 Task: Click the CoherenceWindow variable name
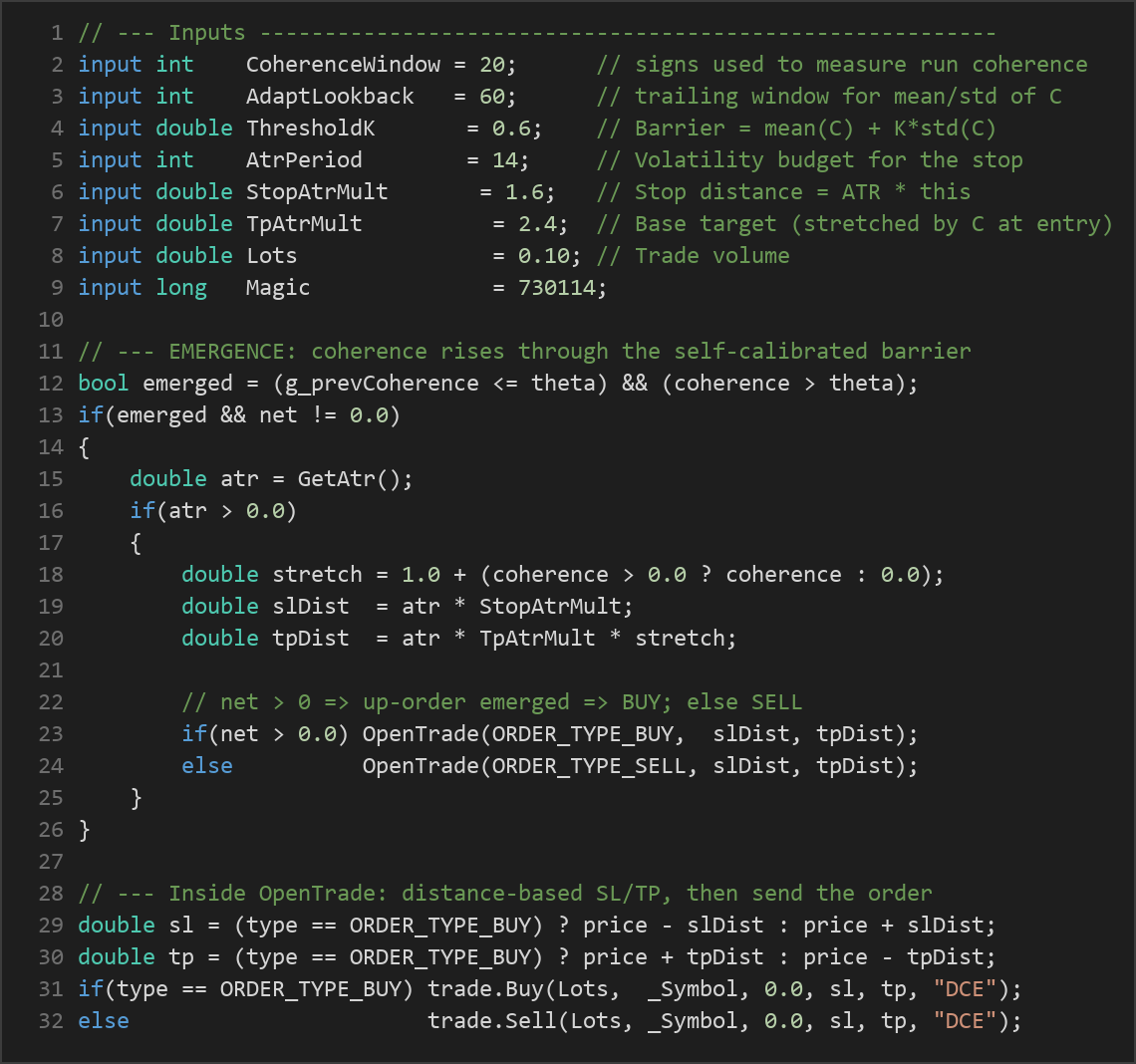[x=343, y=65]
